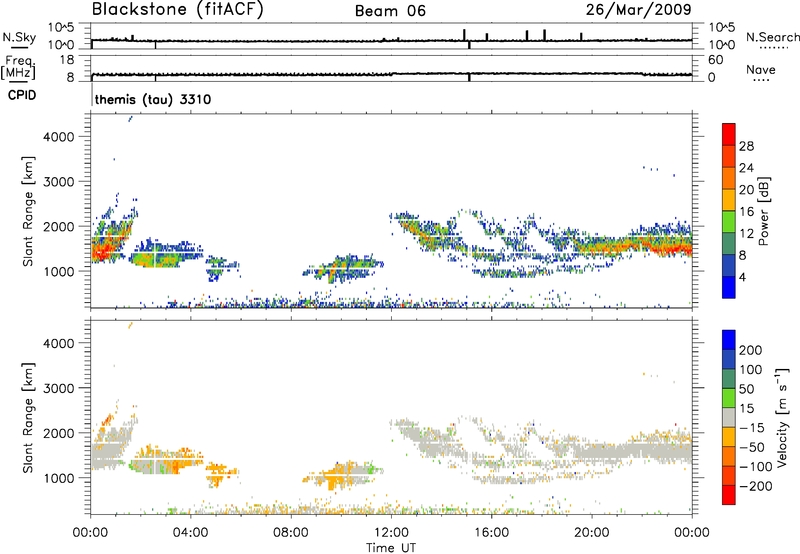Image resolution: width=800 pixels, height=554 pixels.
Task: Click 'Slant Range [km]' label of the velocity panel
Action: 28,418
